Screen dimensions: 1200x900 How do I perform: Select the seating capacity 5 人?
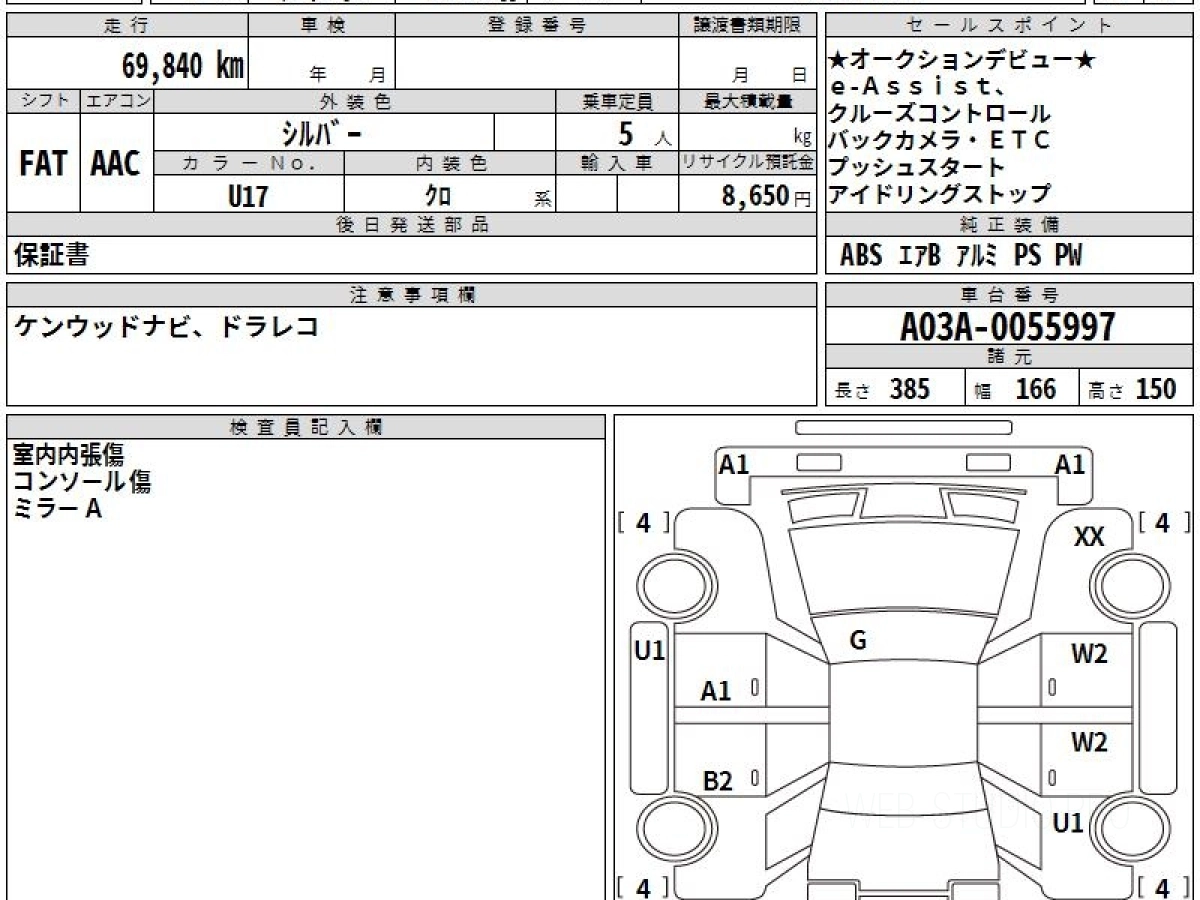click(x=646, y=134)
